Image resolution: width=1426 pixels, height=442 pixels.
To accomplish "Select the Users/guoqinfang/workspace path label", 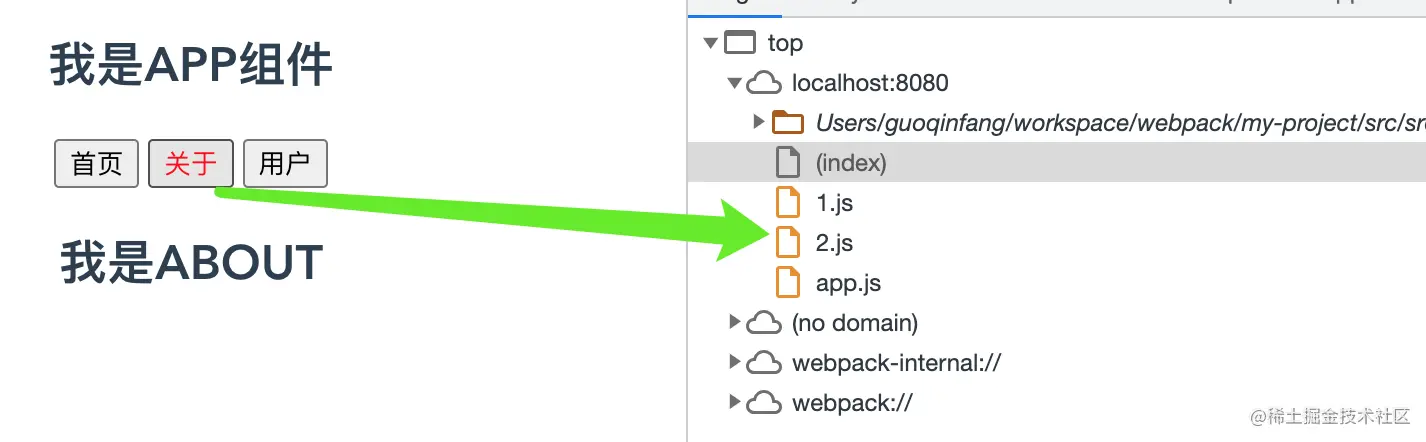I will click(x=1121, y=123).
